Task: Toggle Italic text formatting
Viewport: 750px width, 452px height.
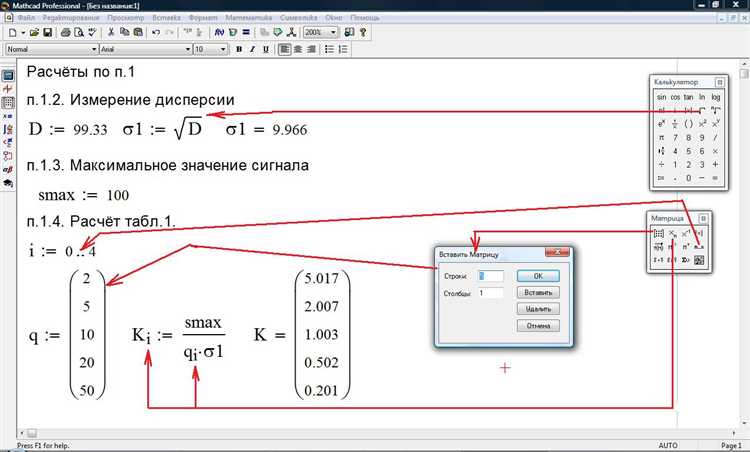Action: coord(251,48)
